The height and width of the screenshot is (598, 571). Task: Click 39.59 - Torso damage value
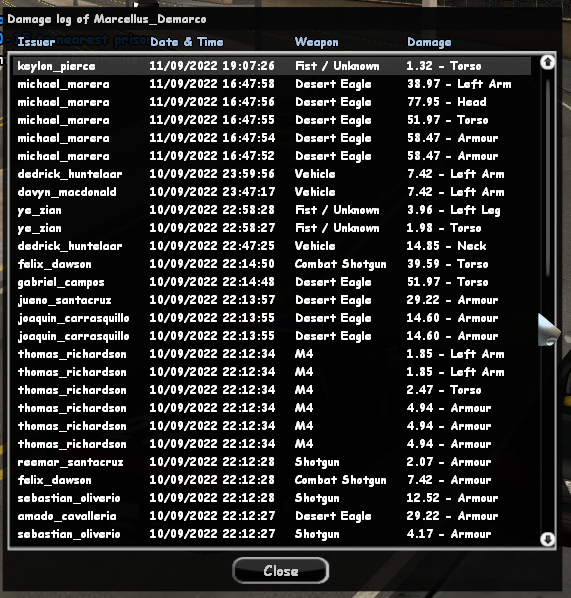(x=447, y=264)
